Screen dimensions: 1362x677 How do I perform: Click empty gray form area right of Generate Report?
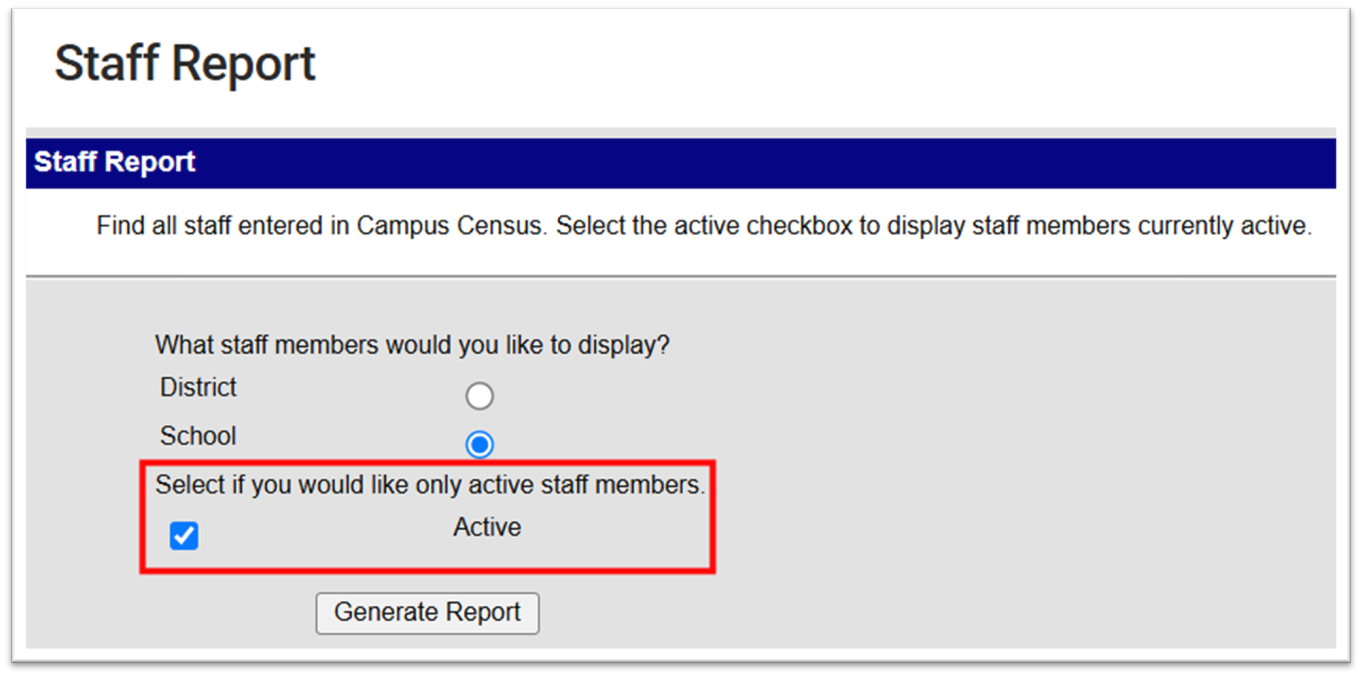[900, 612]
